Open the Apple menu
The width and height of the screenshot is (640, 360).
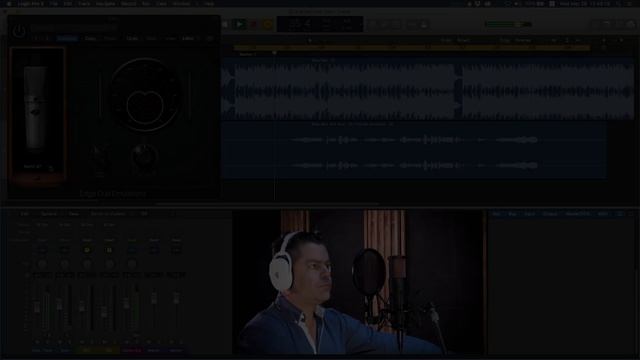point(9,4)
